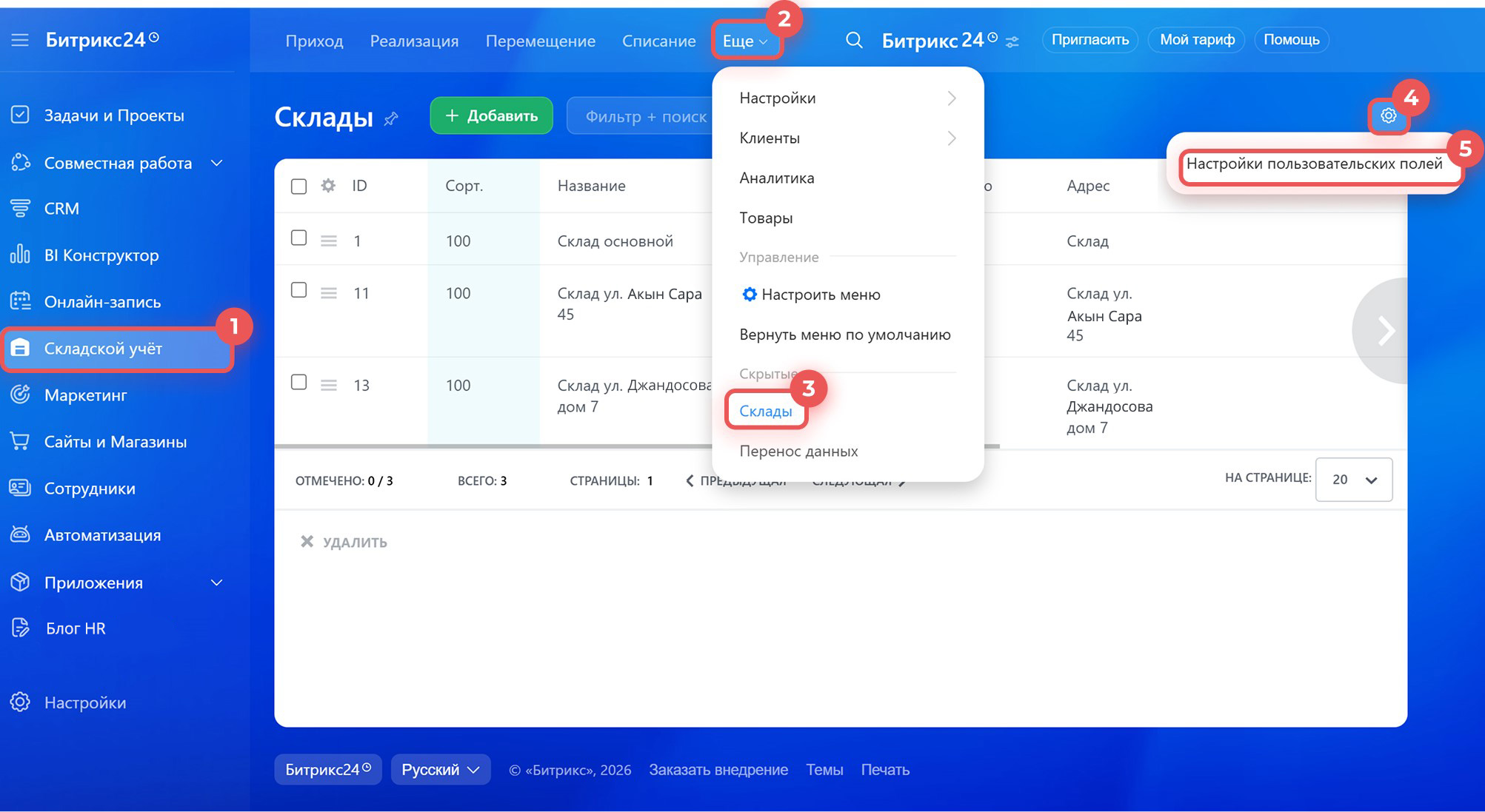
Task: Open grid column settings gear icon
Action: point(328,186)
